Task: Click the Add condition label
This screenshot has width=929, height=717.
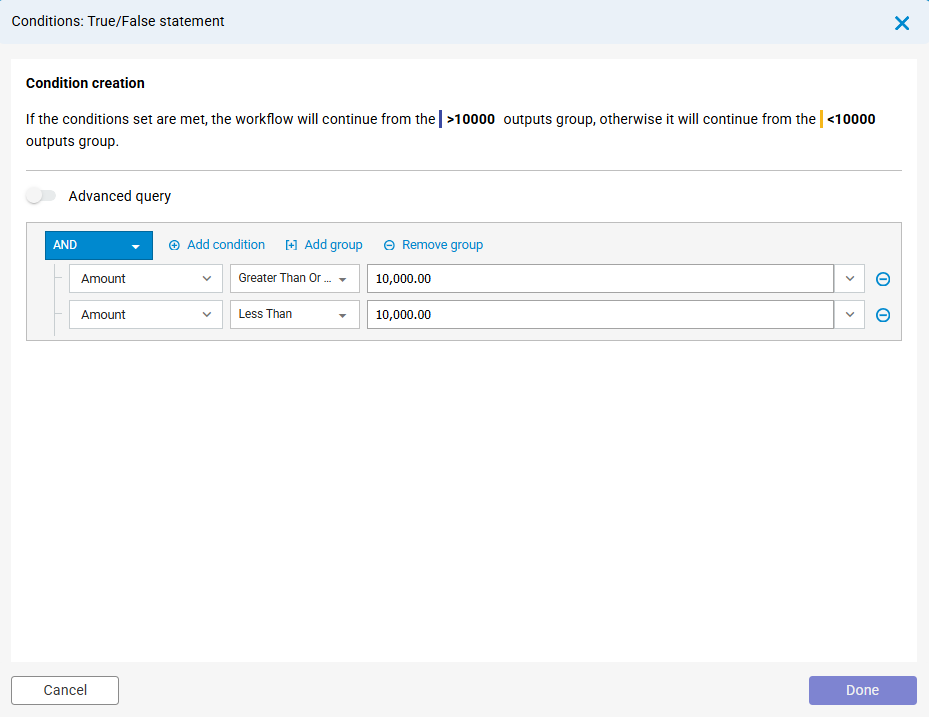Action: (x=225, y=245)
